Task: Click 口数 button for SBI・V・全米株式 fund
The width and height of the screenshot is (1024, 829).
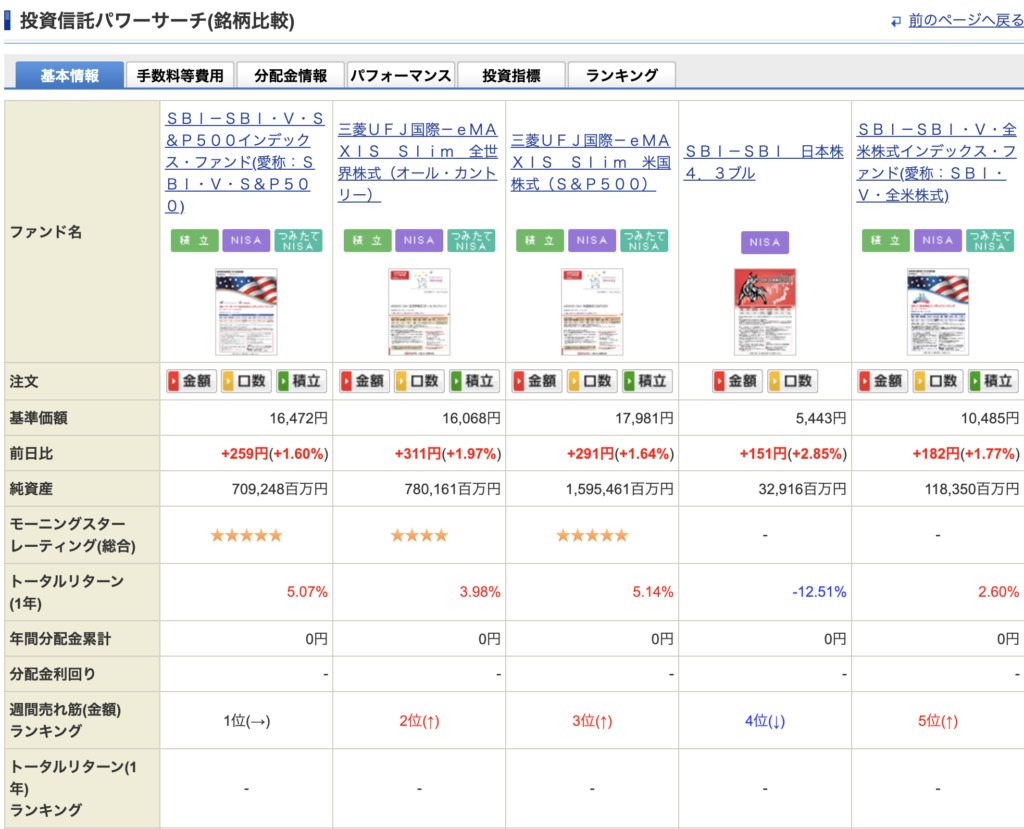Action: coord(937,381)
